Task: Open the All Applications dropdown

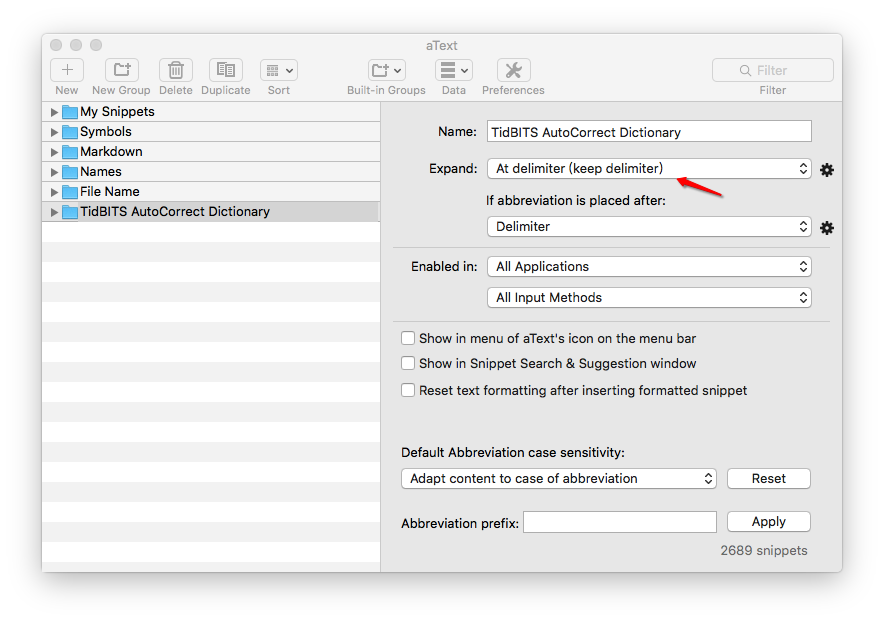Action: (x=649, y=267)
